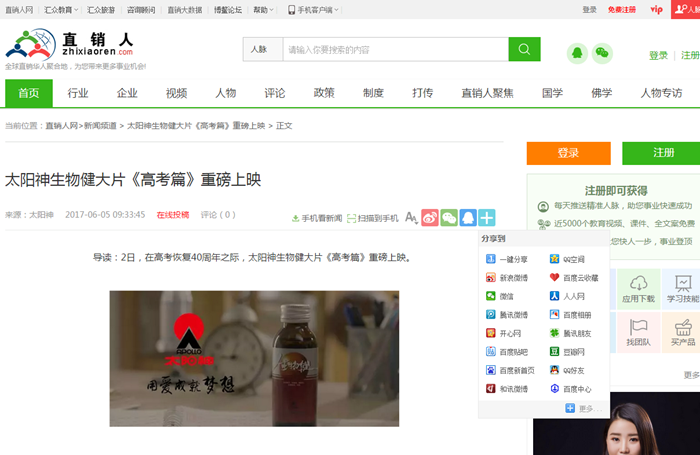Select QQ好友 in share popup
The height and width of the screenshot is (455, 700).
[567, 370]
